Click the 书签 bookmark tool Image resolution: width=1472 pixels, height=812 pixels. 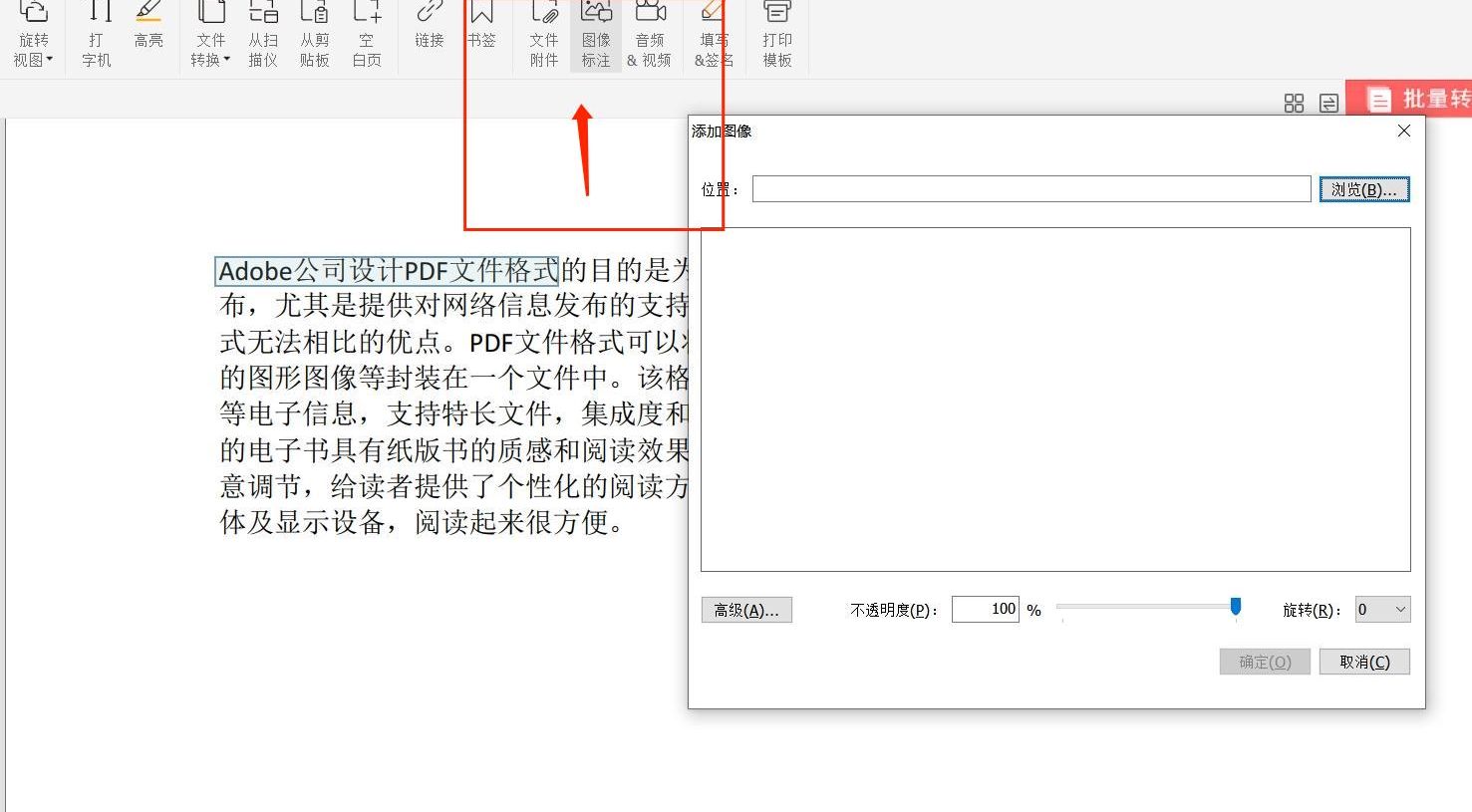click(482, 35)
